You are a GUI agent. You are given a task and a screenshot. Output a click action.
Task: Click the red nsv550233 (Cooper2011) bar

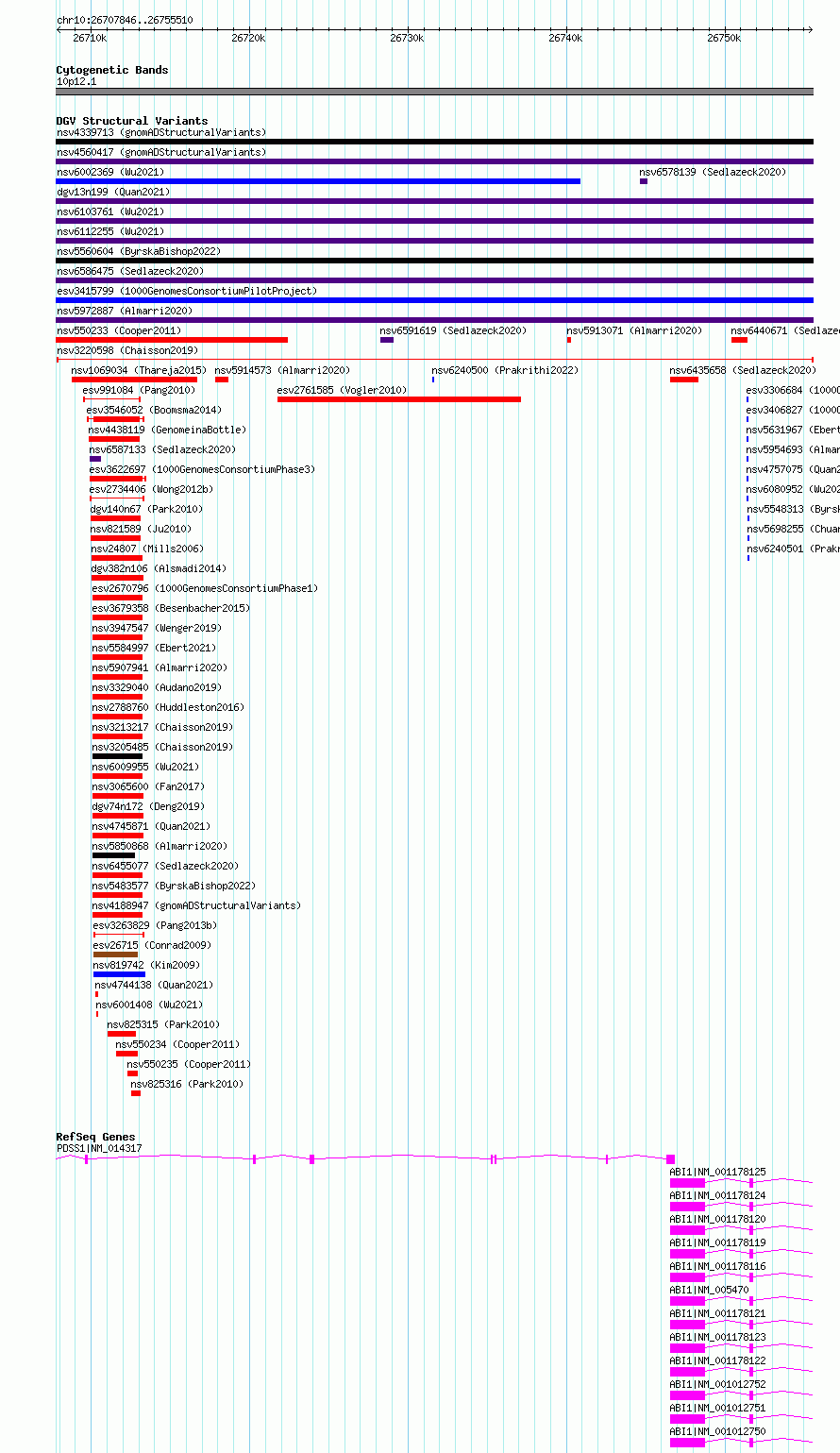tap(172, 340)
